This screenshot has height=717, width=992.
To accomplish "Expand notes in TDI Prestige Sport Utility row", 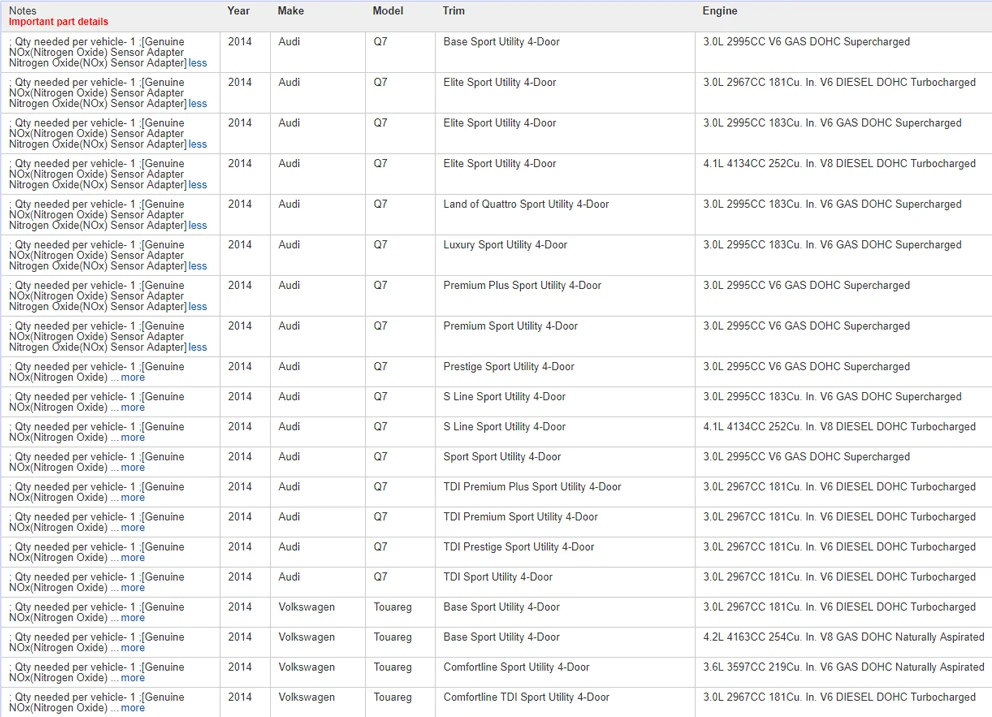I will click(x=133, y=558).
